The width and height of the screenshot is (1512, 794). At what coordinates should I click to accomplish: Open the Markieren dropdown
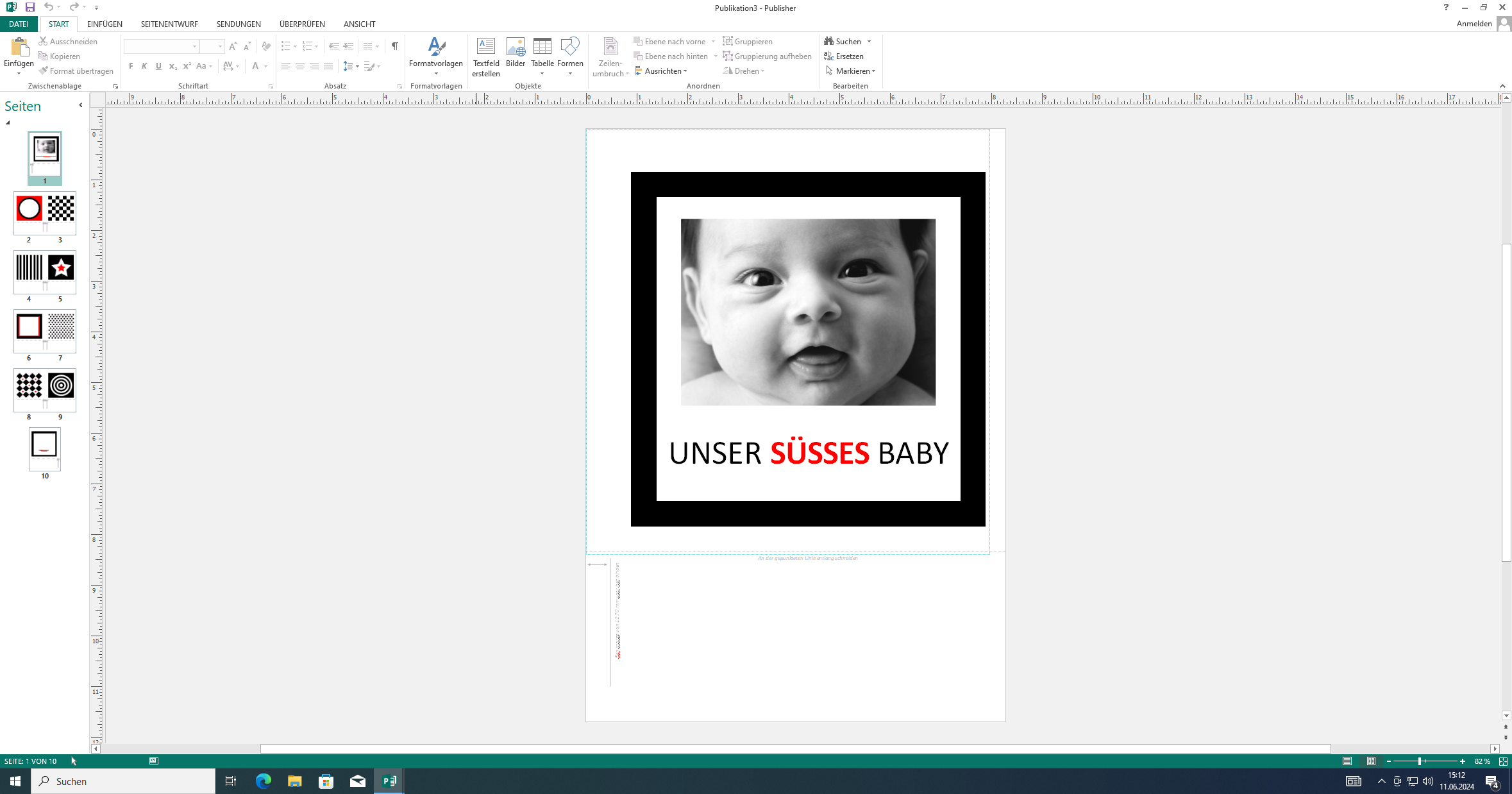point(853,71)
